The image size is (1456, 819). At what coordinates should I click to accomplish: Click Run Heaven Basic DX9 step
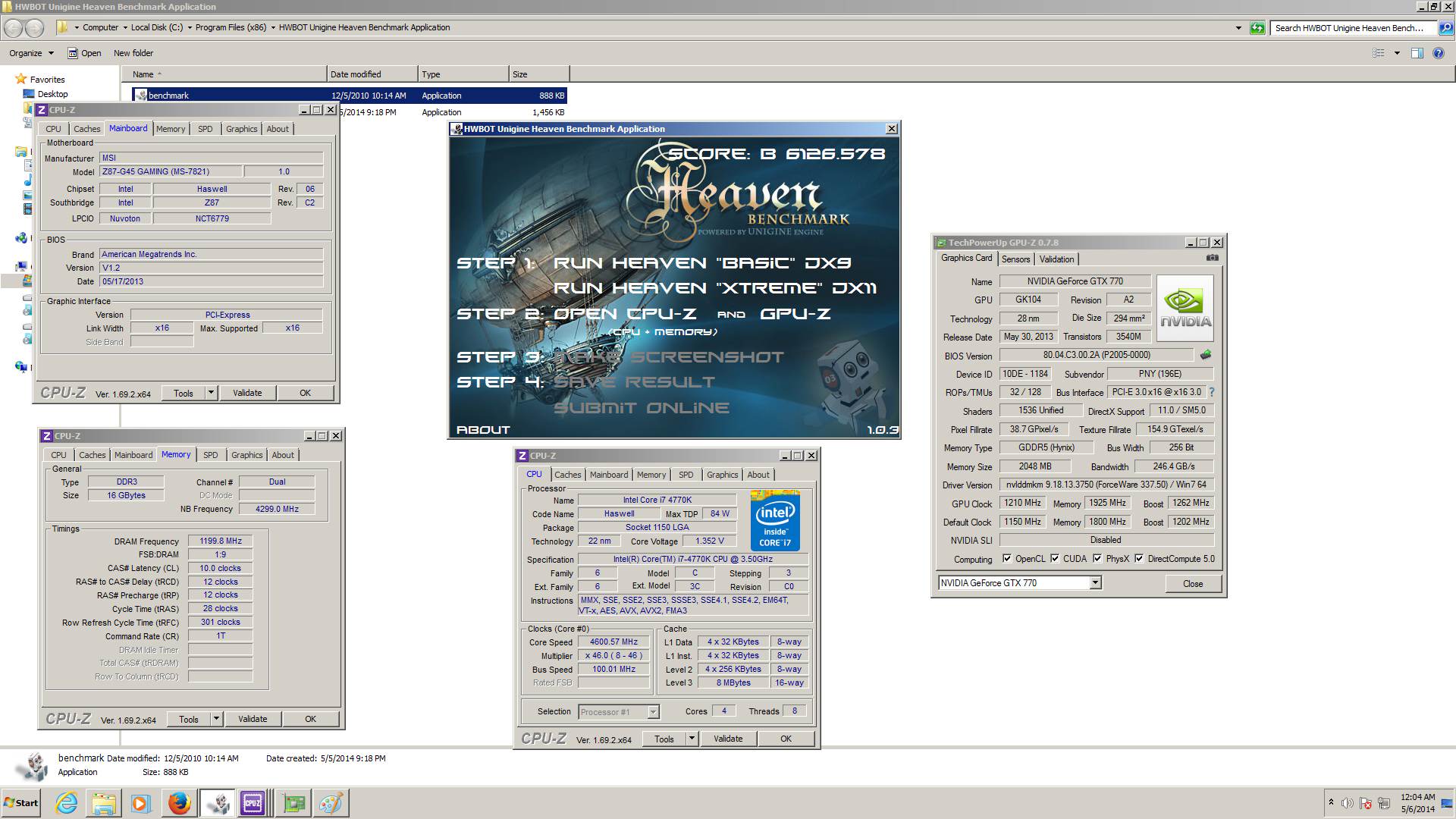pos(702,263)
